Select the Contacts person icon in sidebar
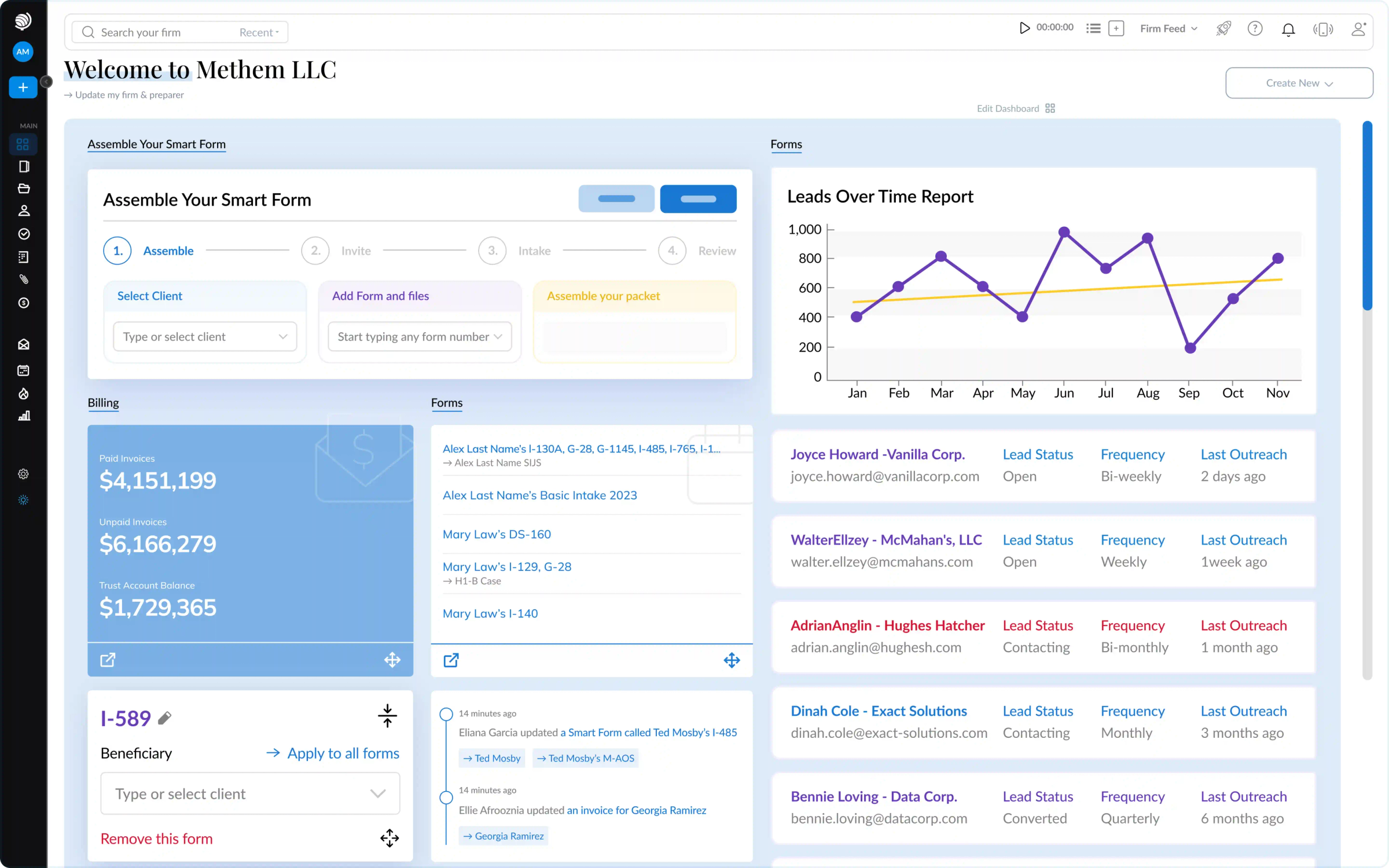Screen dimensions: 1389x868 coord(24,211)
